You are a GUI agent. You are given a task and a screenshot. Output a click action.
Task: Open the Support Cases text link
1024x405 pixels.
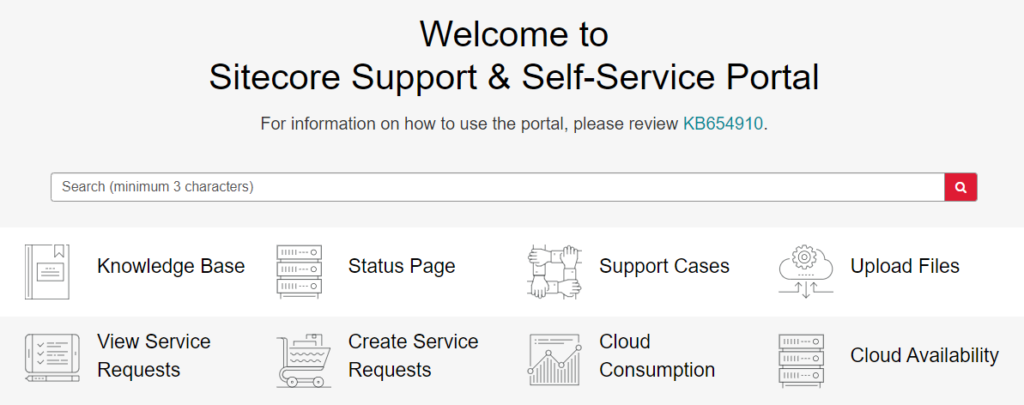pos(664,266)
